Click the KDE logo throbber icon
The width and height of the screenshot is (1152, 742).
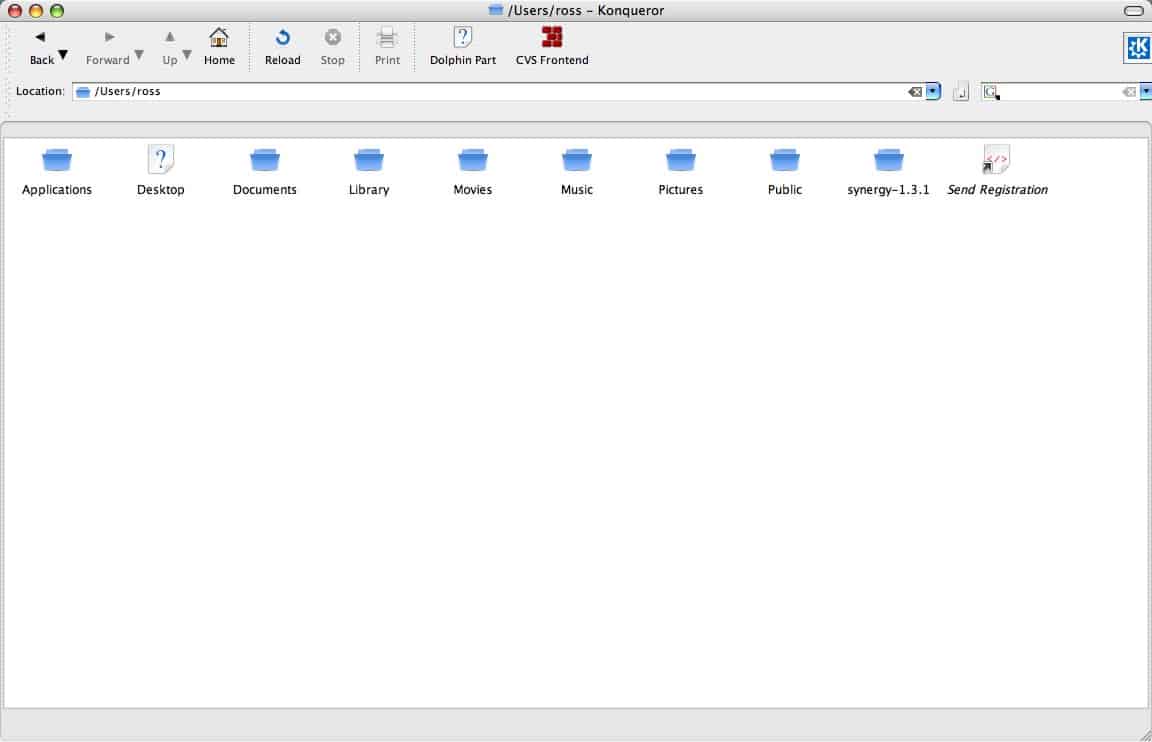tap(1137, 48)
